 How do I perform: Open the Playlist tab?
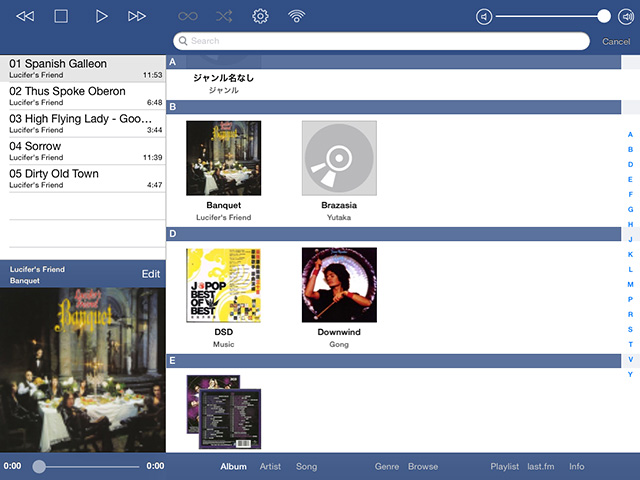coord(504,466)
